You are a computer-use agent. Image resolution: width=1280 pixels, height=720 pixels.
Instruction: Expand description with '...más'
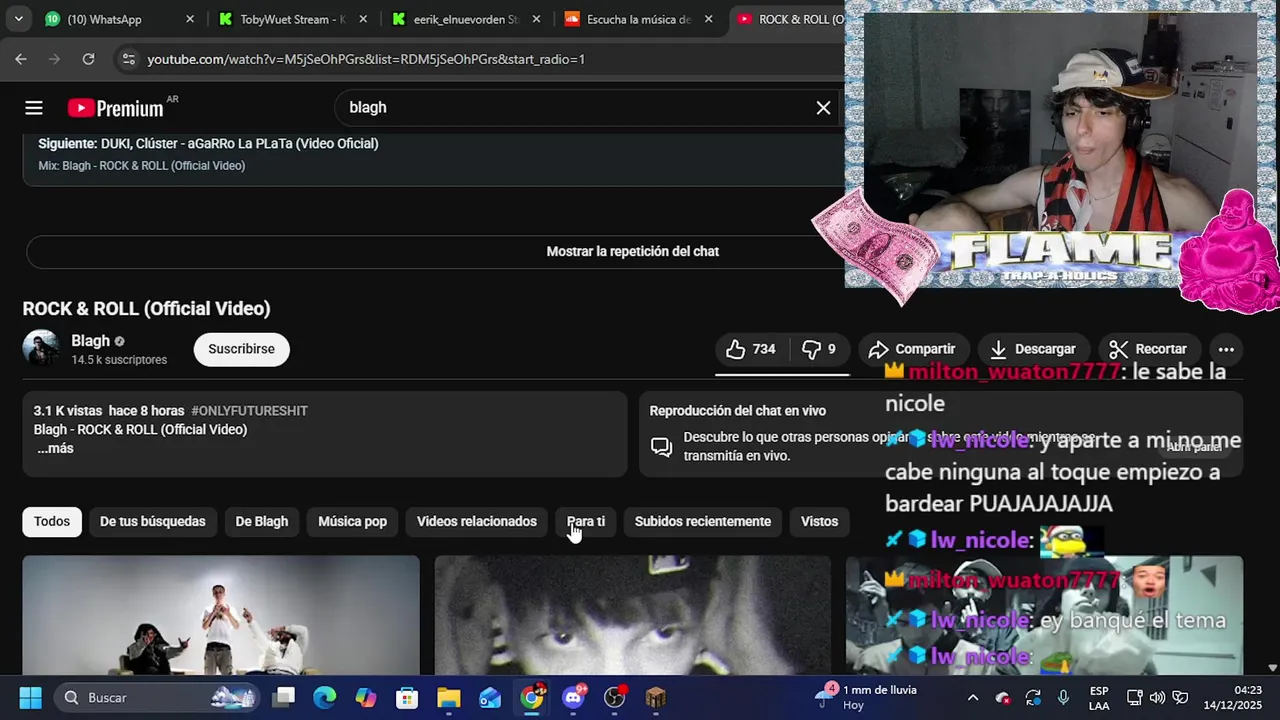[x=55, y=449]
